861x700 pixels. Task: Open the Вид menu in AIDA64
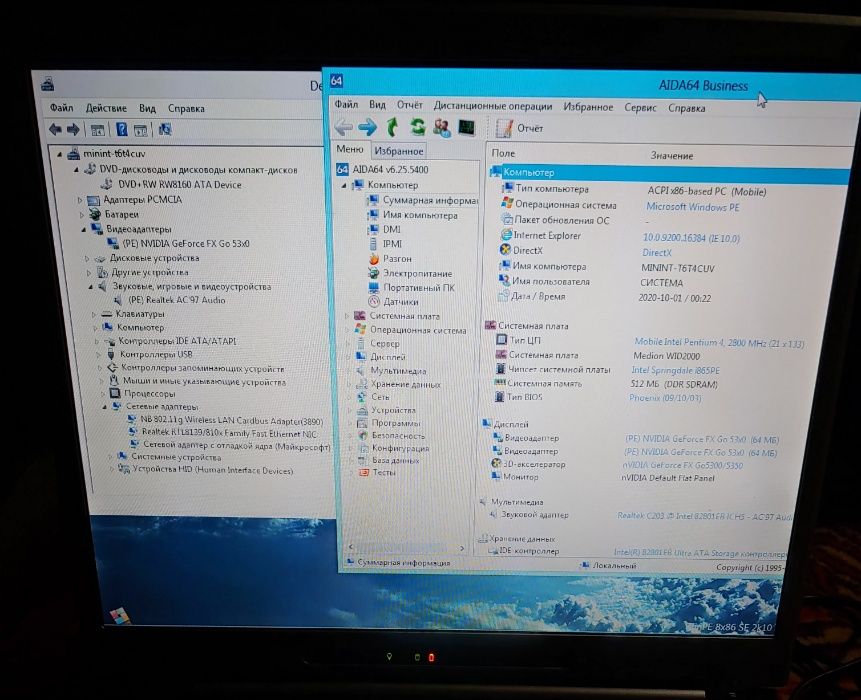pos(377,105)
